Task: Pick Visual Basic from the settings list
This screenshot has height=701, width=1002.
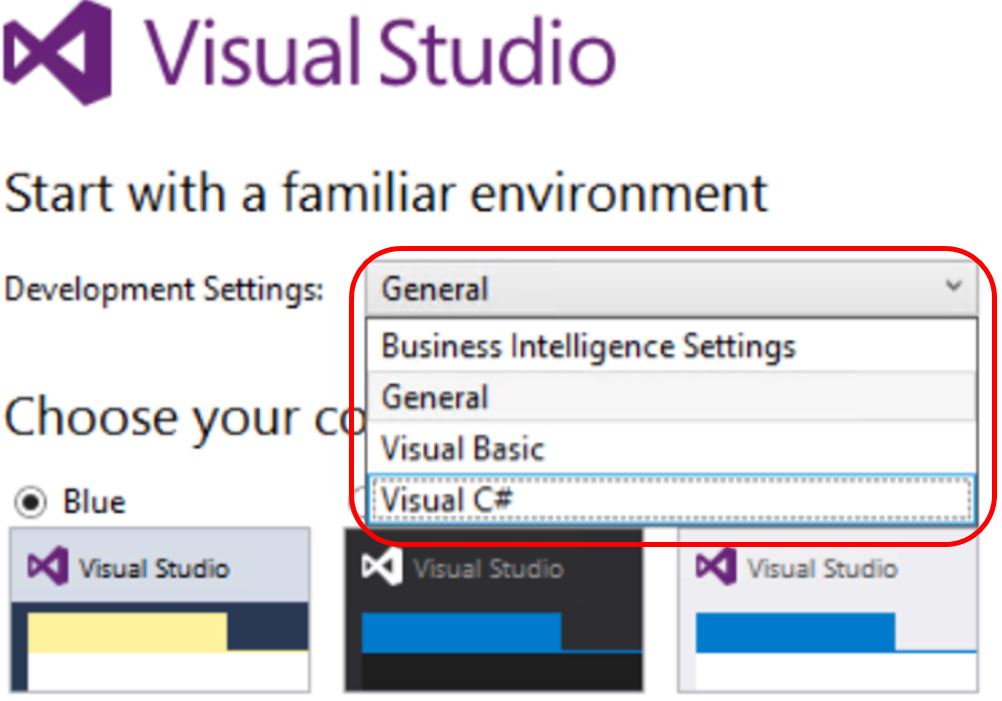Action: click(462, 447)
